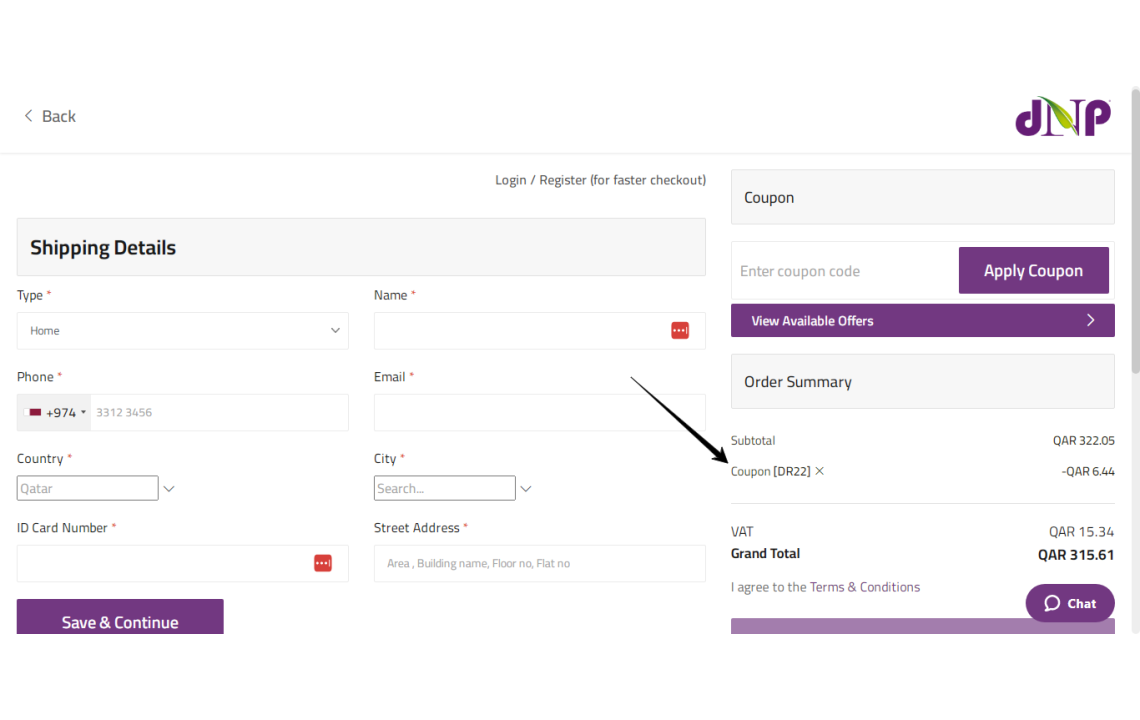Screen dimensions: 1140x720
Task: Remove the DR22 coupon with X icon
Action: pyautogui.click(x=819, y=471)
